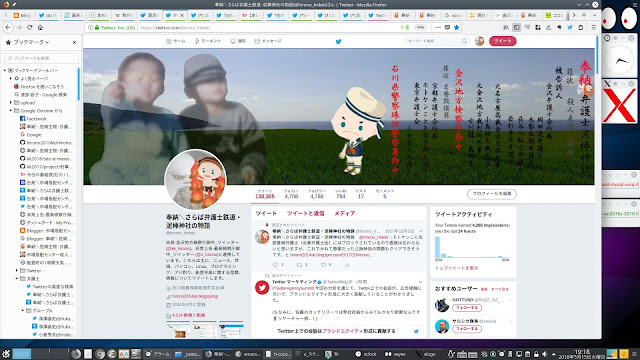Close the bookmarks sidebar with X
Screen dimensions: 640x360
click(x=74, y=42)
